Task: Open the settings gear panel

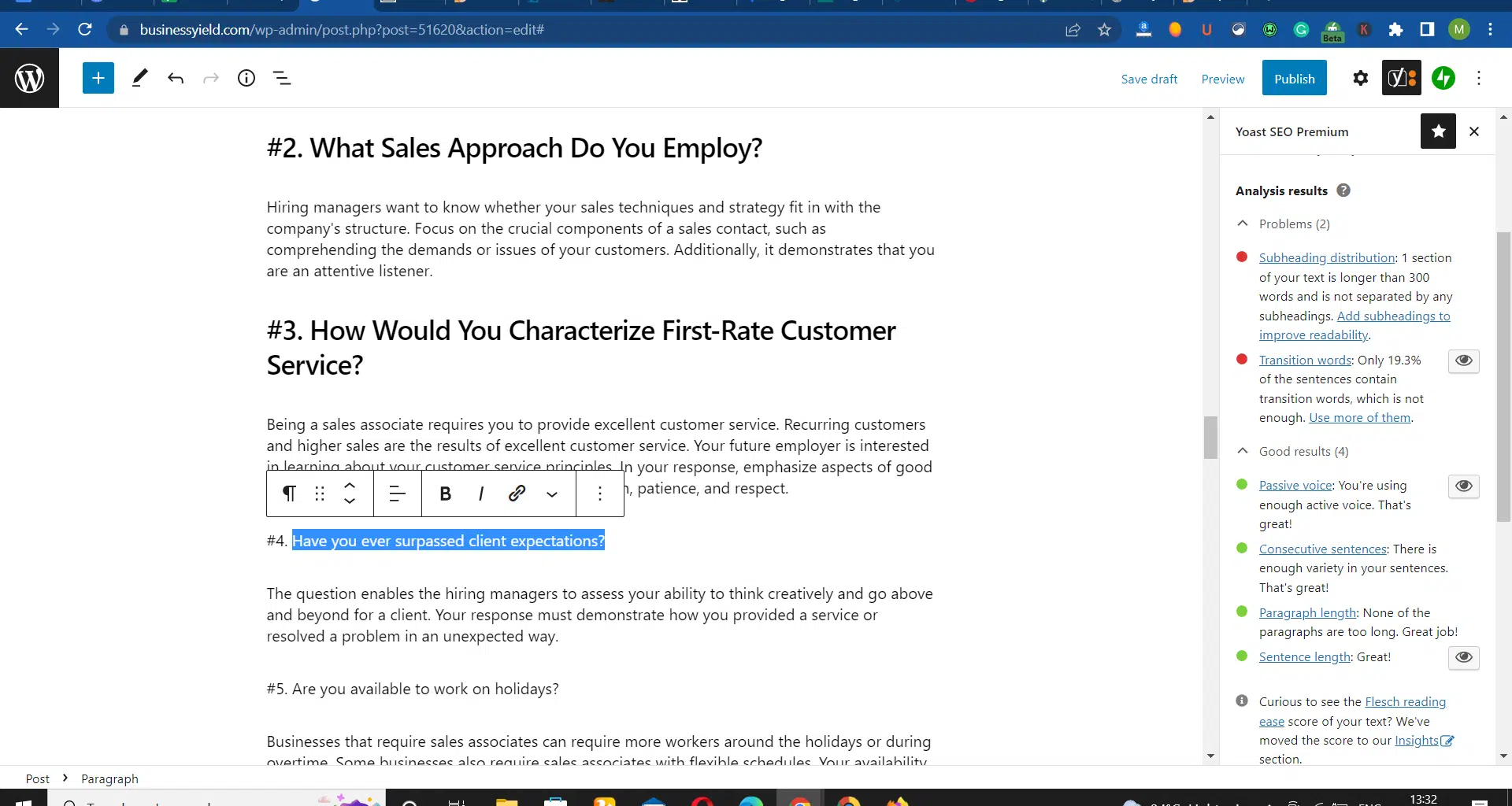Action: pyautogui.click(x=1360, y=78)
